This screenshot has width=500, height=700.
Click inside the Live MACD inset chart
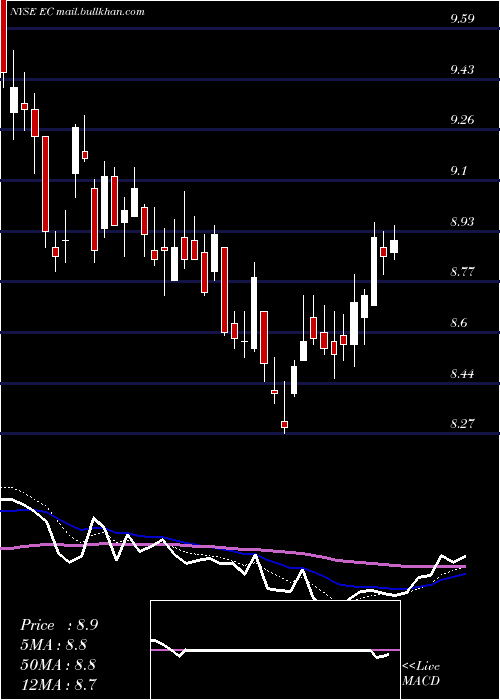(x=275, y=650)
